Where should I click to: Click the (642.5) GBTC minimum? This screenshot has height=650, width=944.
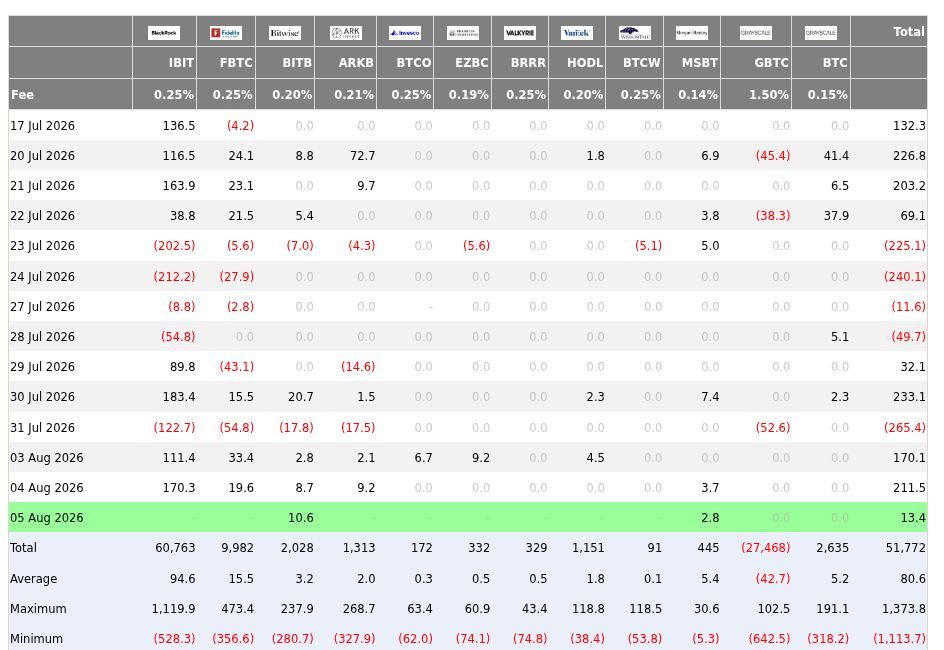[769, 639]
